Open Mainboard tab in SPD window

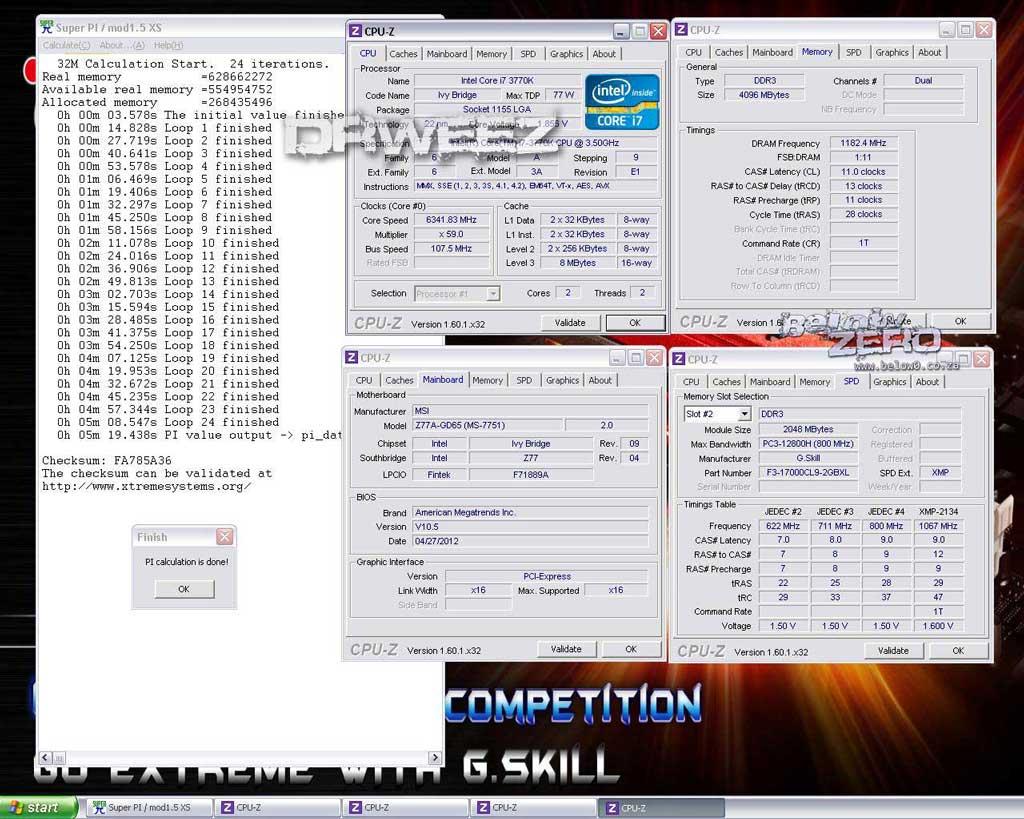pos(770,382)
